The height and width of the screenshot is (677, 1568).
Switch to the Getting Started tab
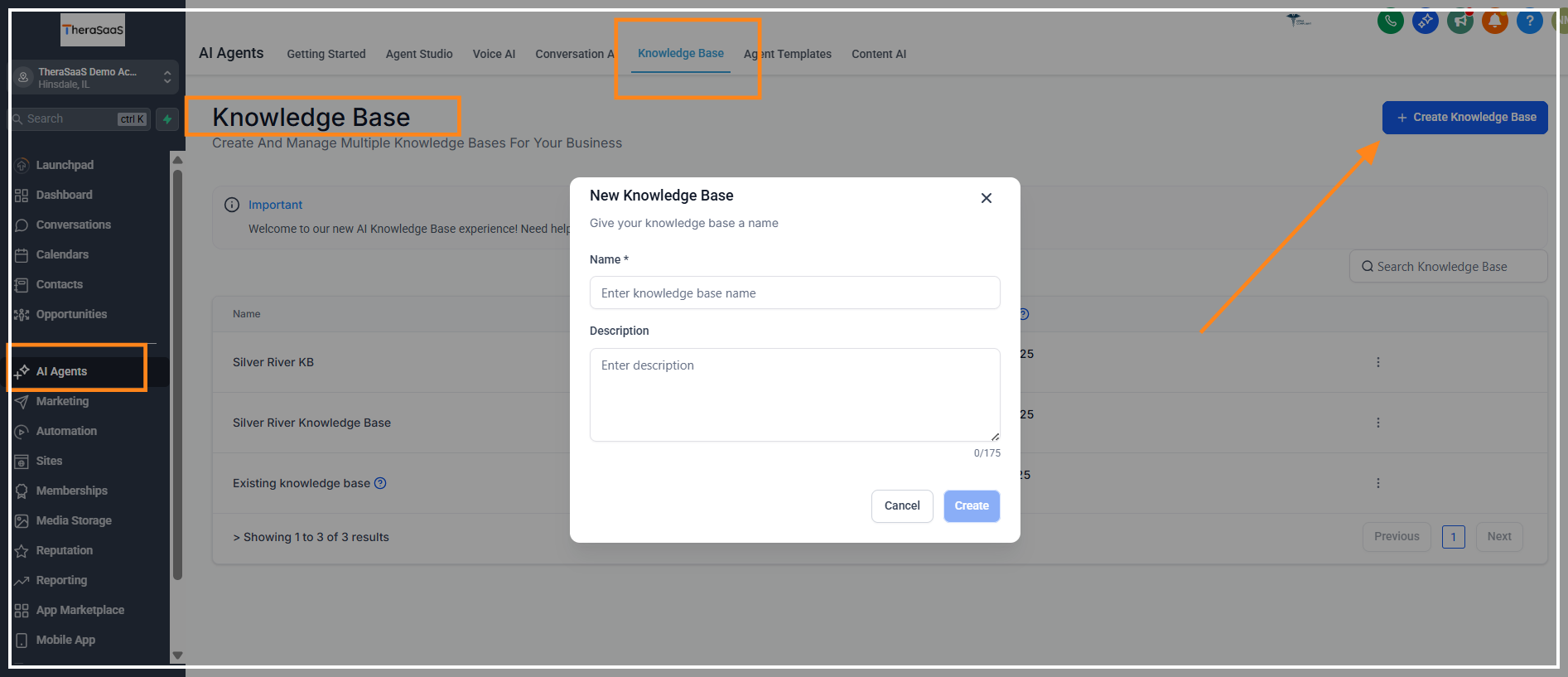(326, 54)
